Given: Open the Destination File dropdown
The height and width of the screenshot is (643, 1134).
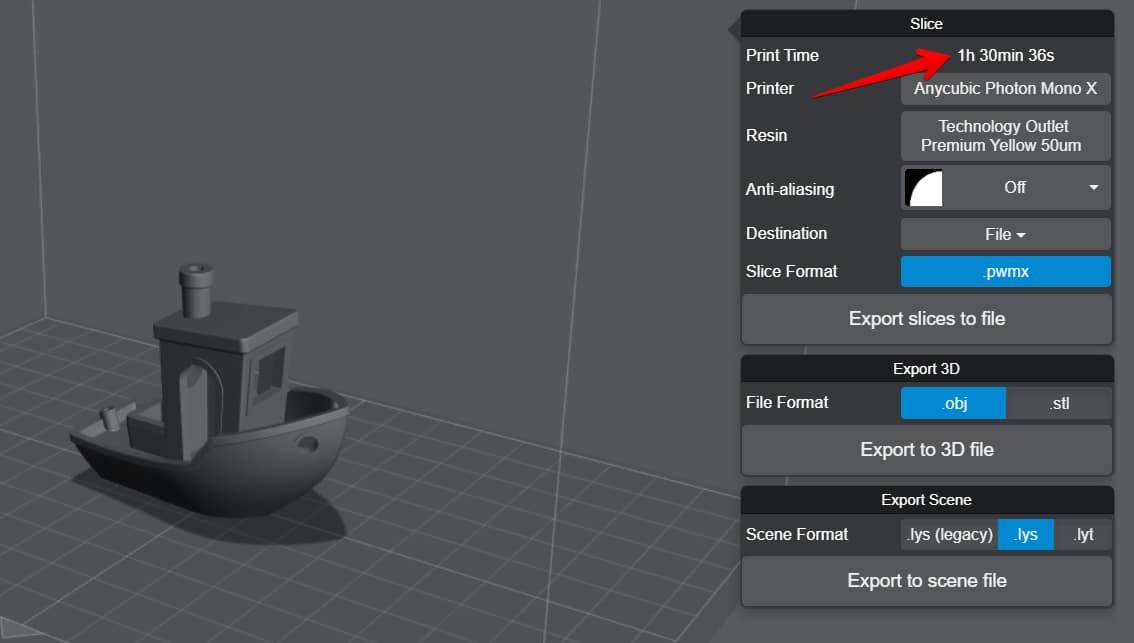Looking at the screenshot, I should [1005, 233].
